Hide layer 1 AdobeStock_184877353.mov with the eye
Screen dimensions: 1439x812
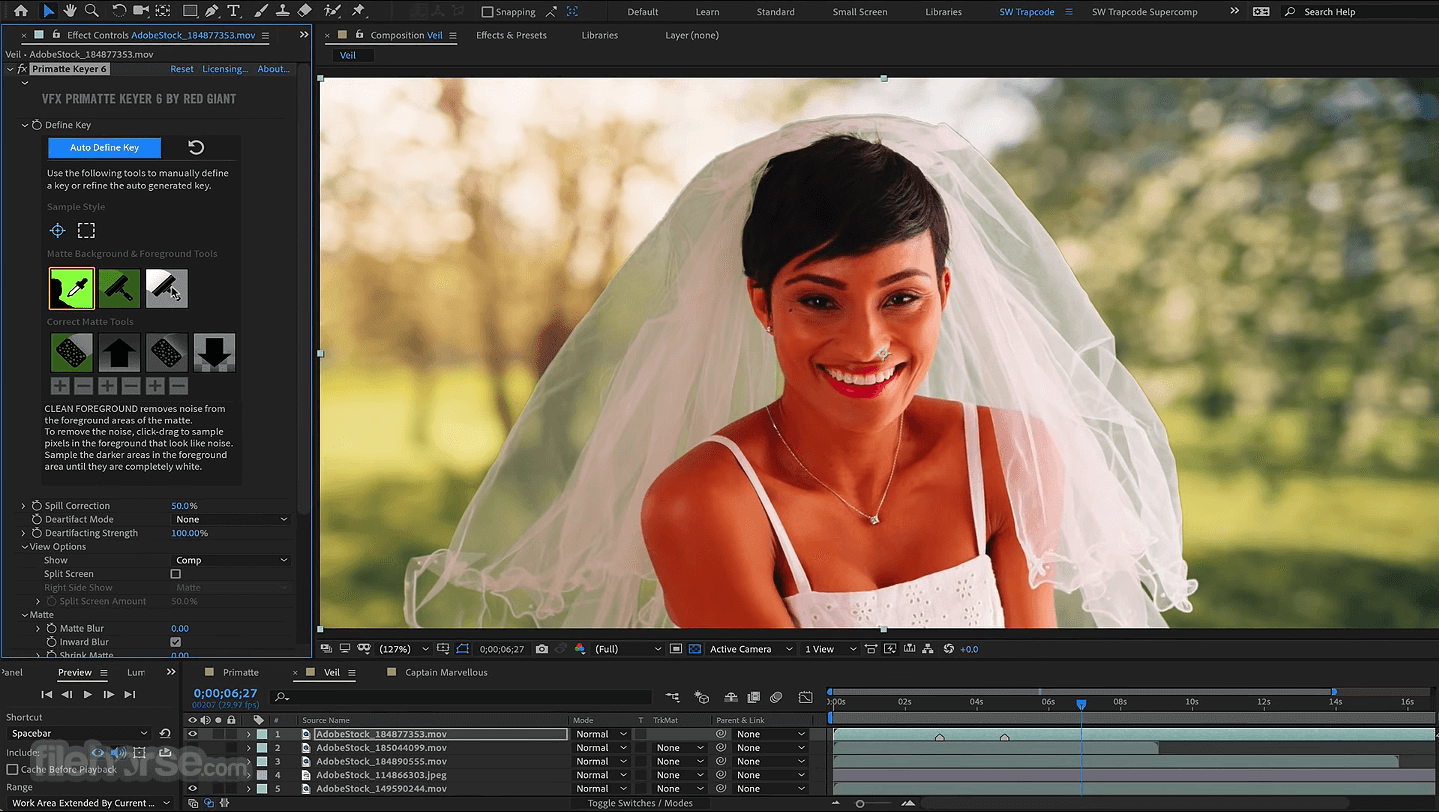(193, 734)
